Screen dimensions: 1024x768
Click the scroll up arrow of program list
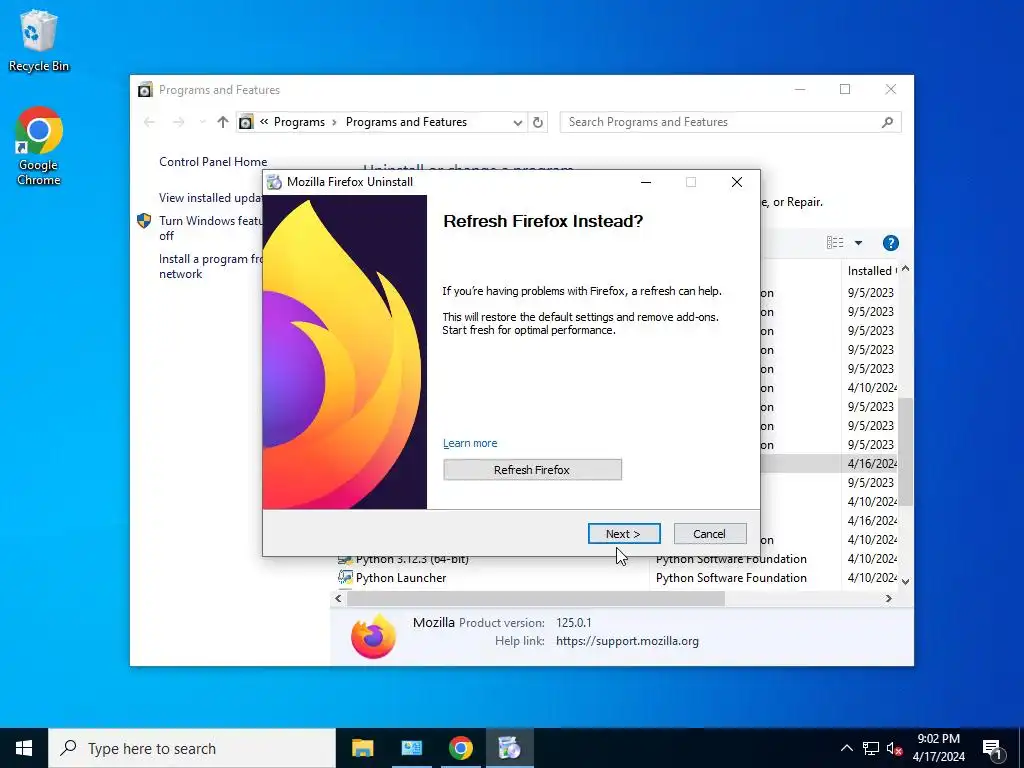coord(905,269)
